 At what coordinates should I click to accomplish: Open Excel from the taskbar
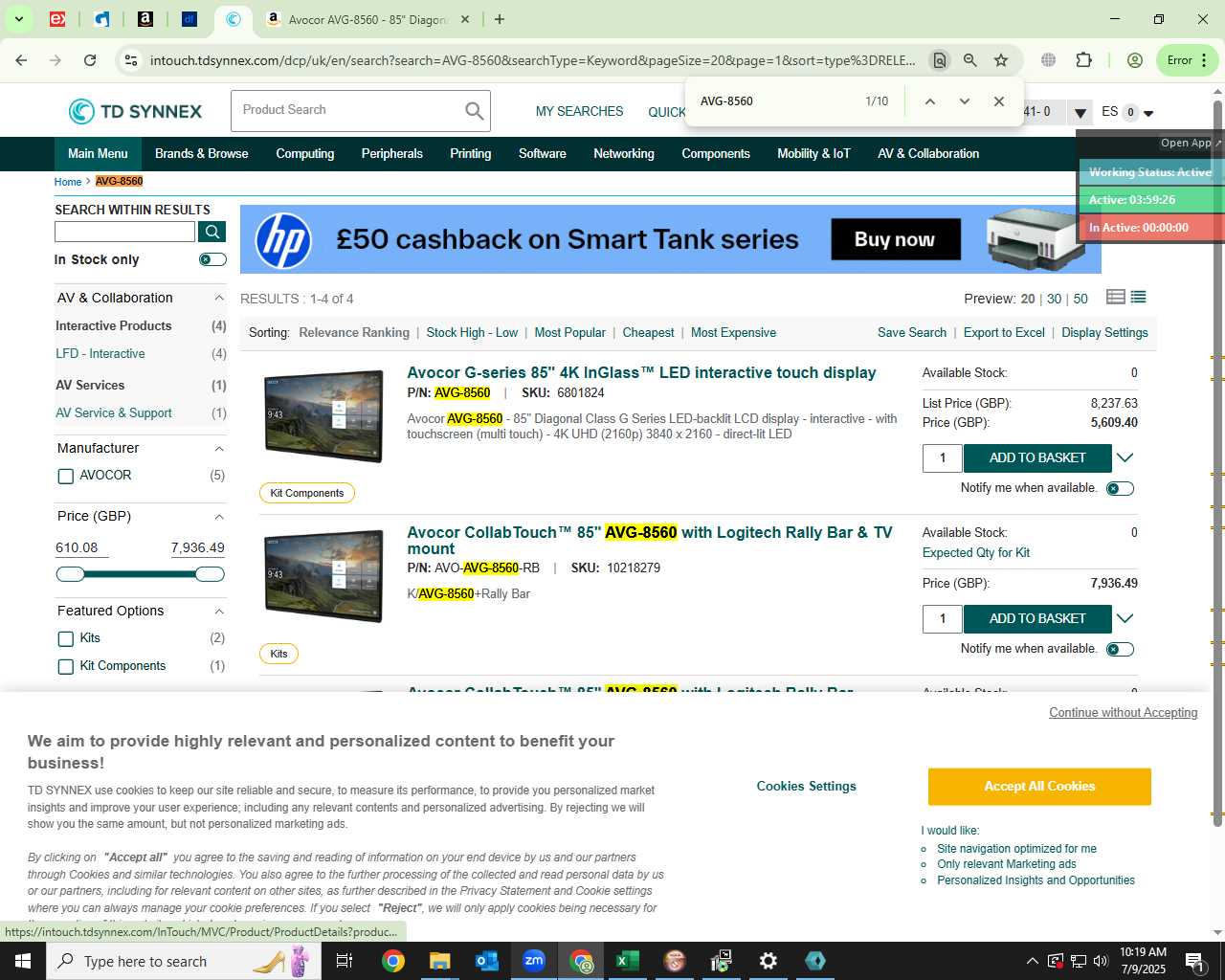[628, 961]
